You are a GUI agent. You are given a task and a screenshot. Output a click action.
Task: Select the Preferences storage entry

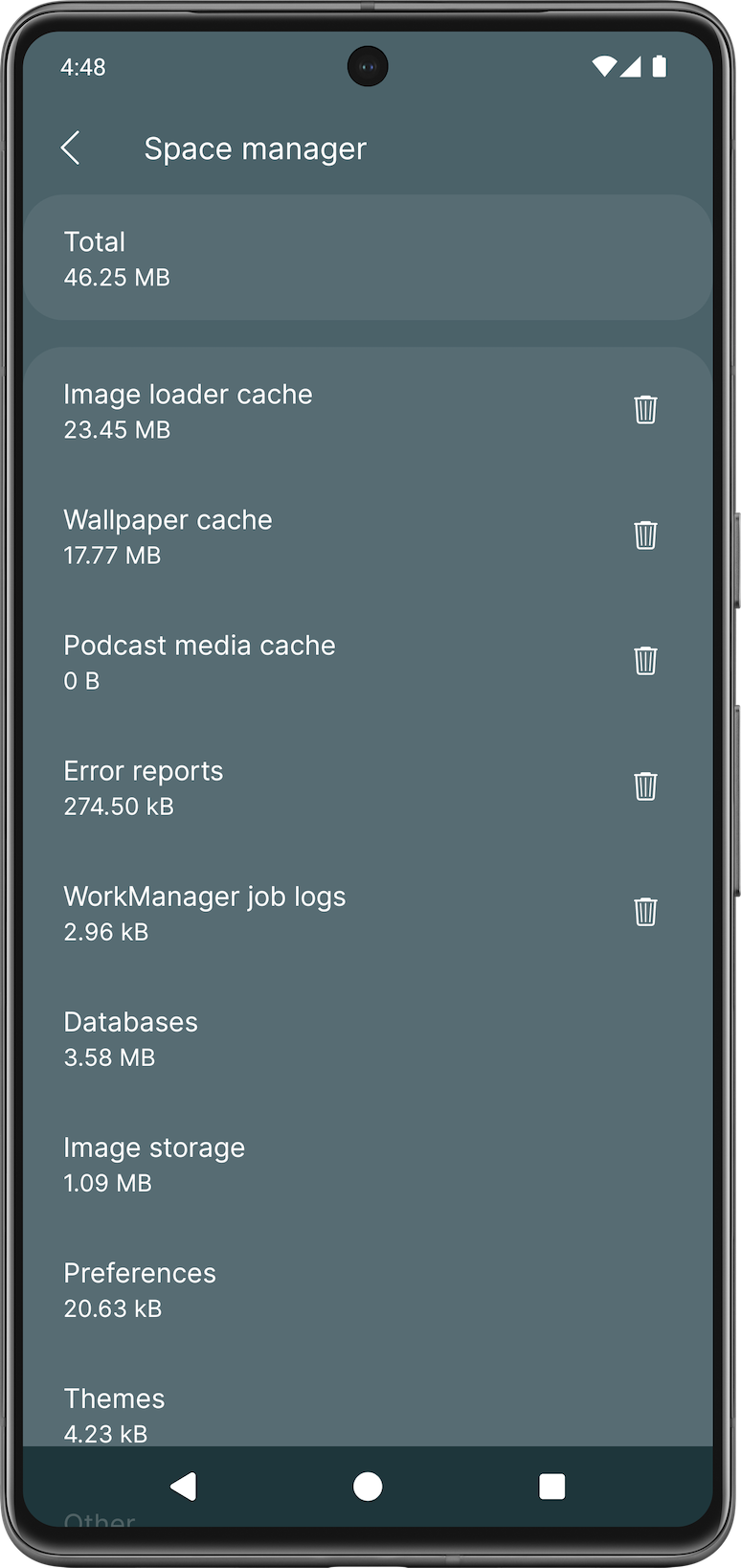[x=140, y=1289]
